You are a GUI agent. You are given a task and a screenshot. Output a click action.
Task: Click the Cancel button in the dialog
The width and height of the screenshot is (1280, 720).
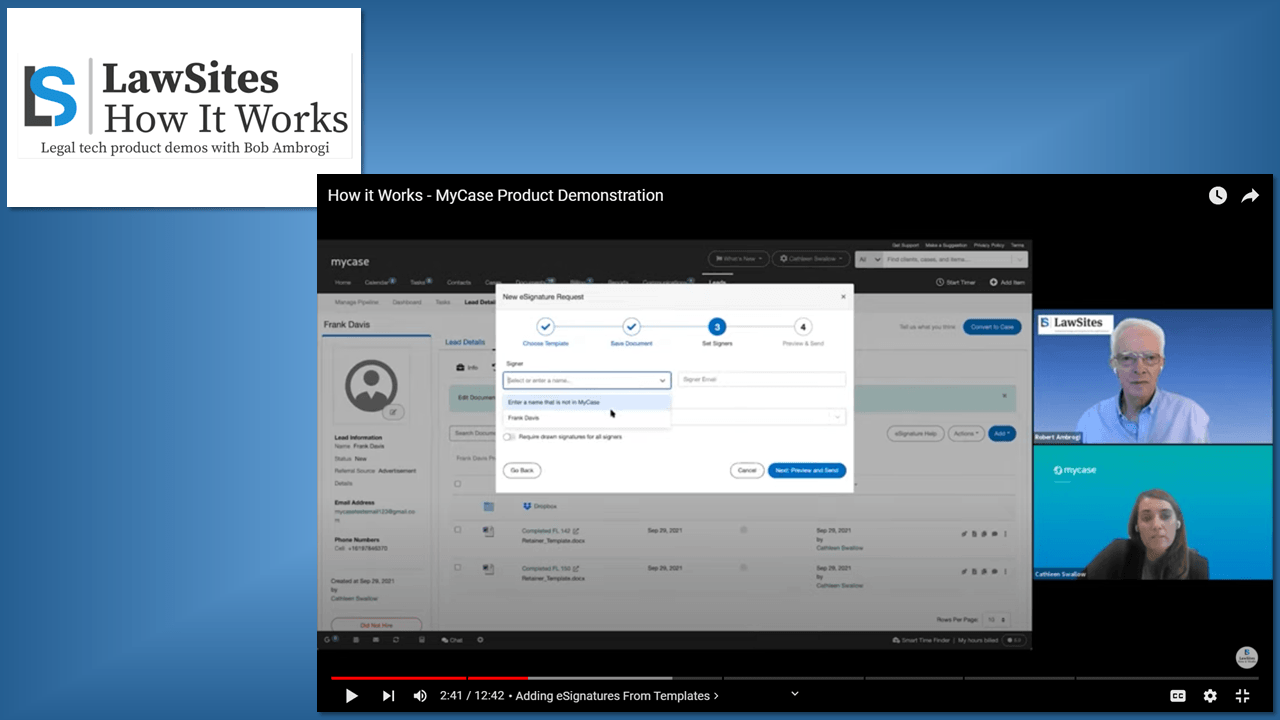point(747,470)
